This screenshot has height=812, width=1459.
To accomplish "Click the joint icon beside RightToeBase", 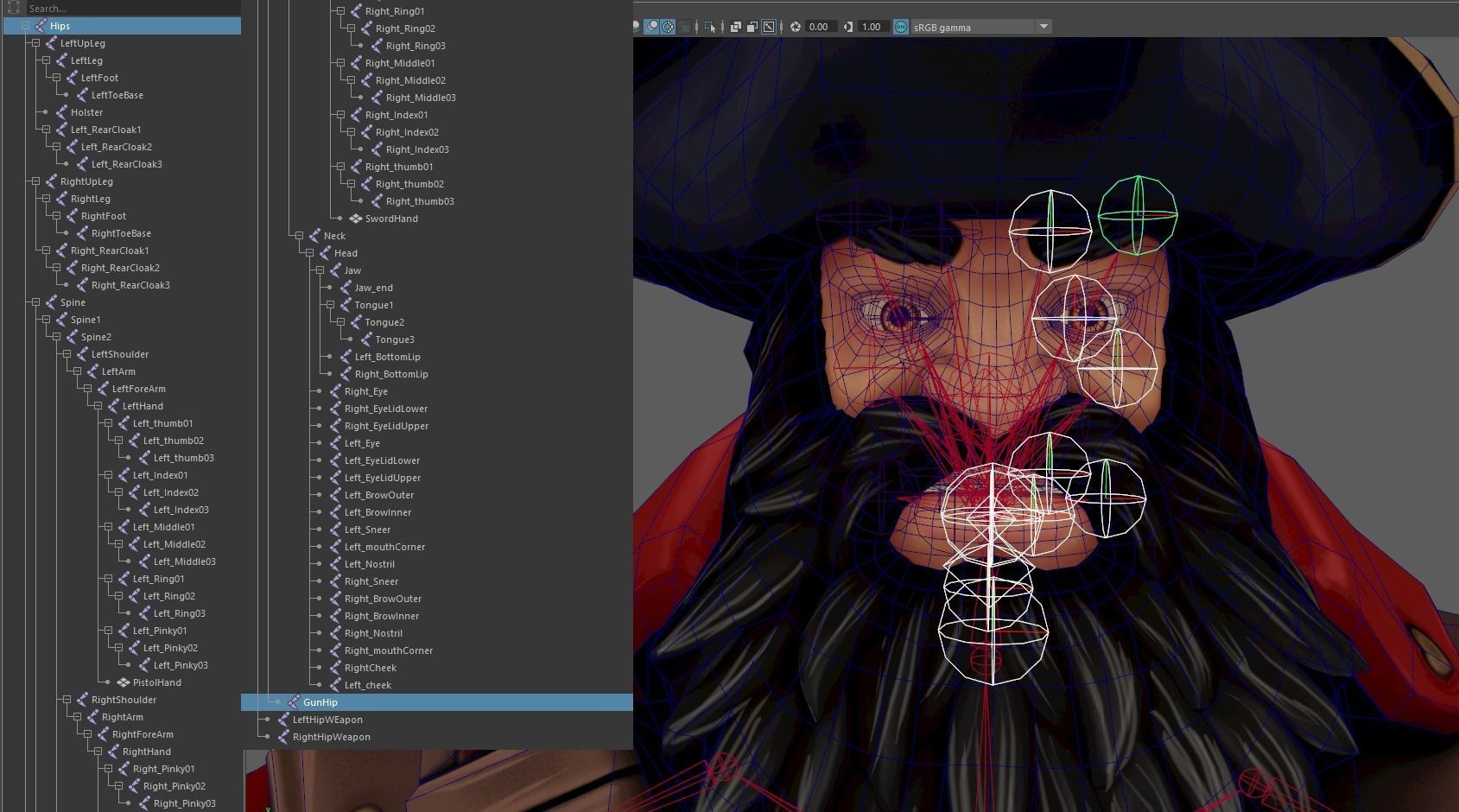I will [x=82, y=233].
